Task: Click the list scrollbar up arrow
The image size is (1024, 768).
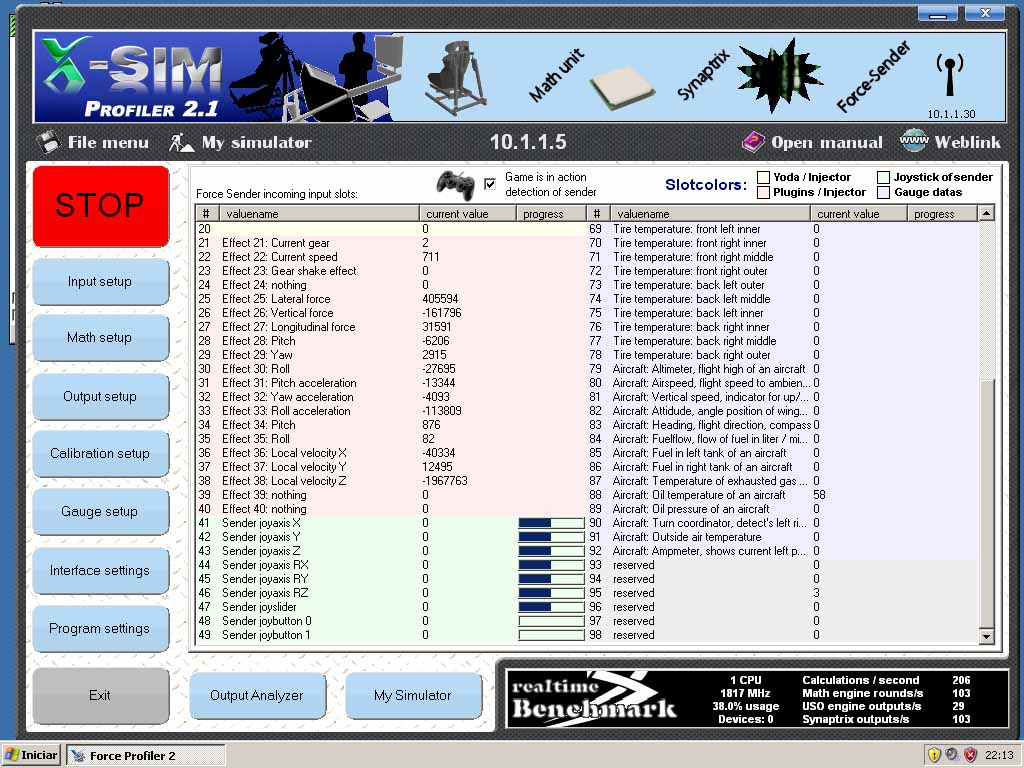Action: point(986,213)
